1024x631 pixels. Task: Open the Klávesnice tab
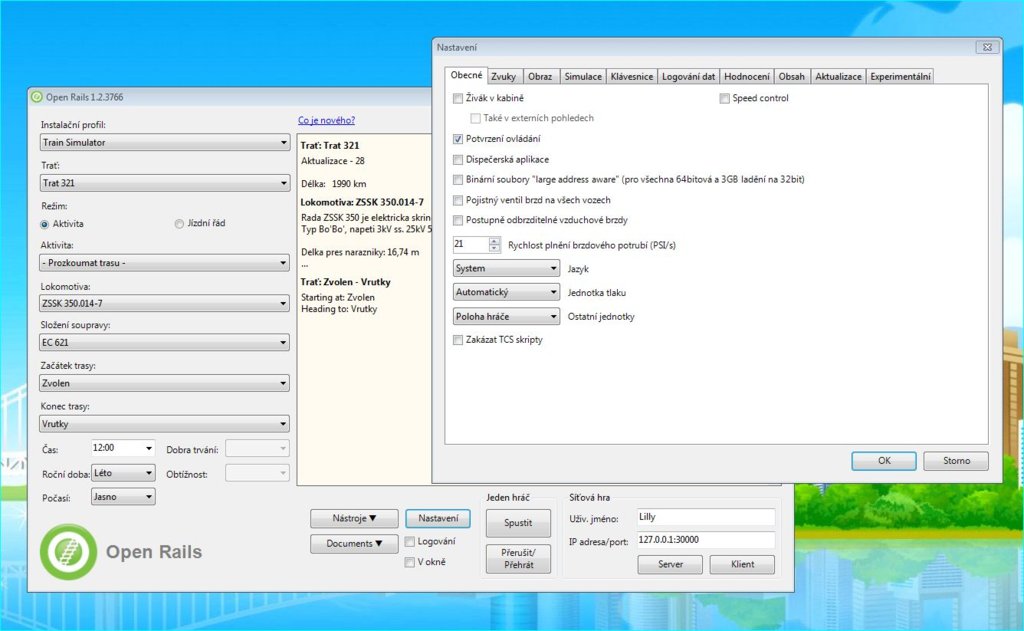pyautogui.click(x=632, y=76)
